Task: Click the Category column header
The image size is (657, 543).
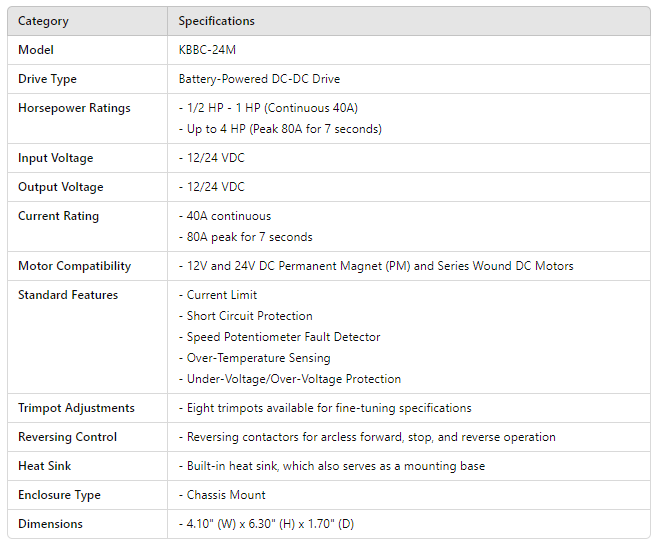Action: point(43,21)
